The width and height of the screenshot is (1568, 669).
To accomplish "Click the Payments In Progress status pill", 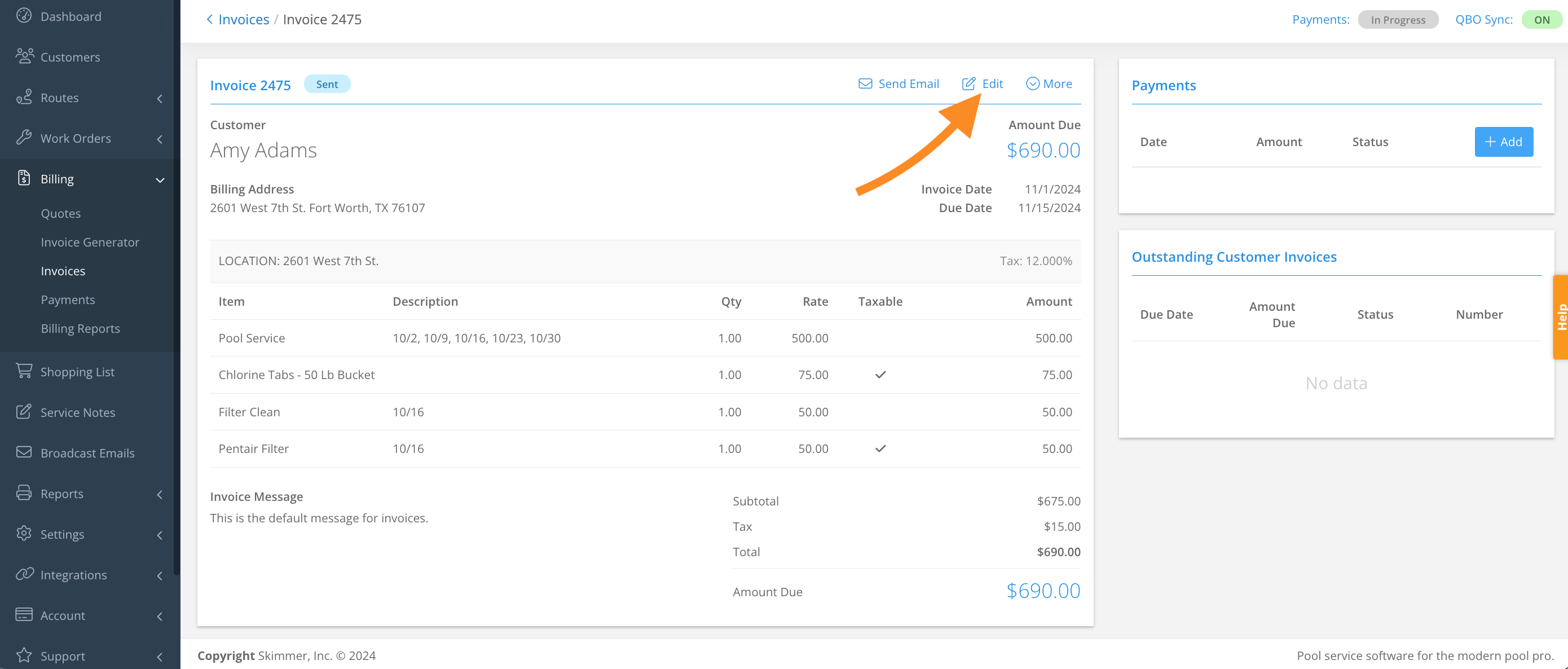I will (x=1398, y=20).
